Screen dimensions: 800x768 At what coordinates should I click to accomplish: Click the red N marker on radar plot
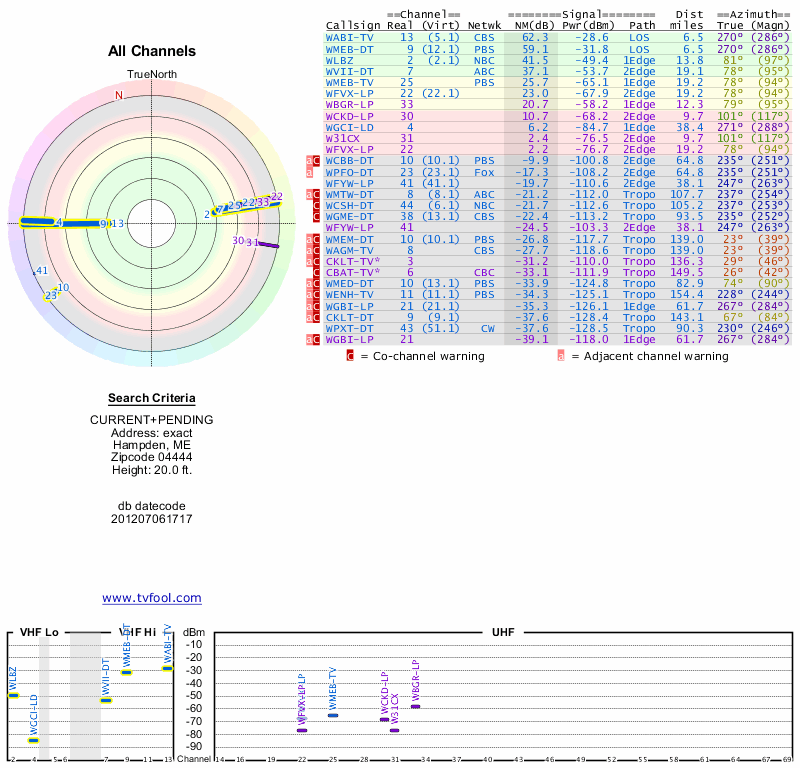coord(119,96)
